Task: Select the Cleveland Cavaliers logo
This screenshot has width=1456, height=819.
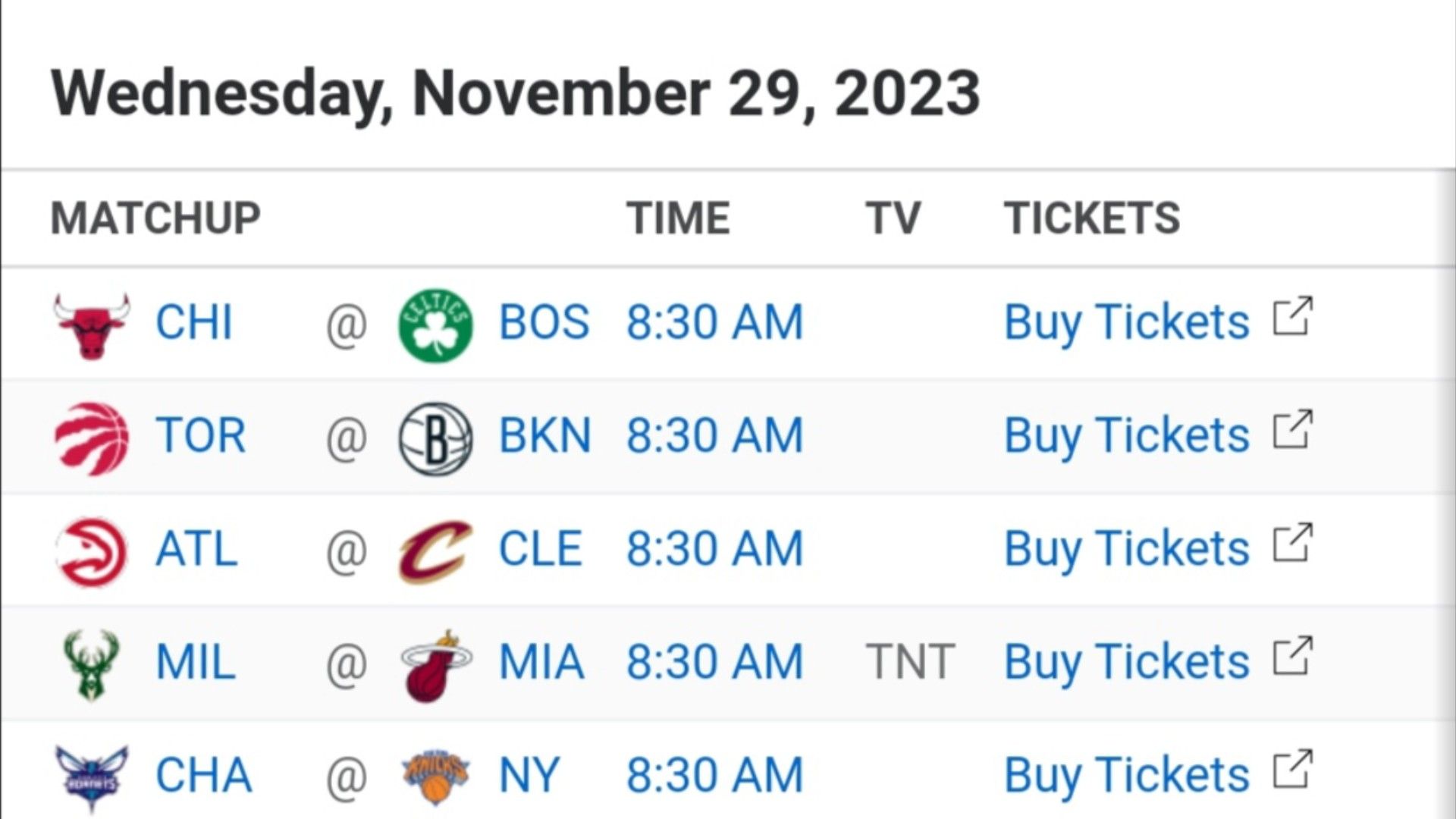Action: [435, 551]
